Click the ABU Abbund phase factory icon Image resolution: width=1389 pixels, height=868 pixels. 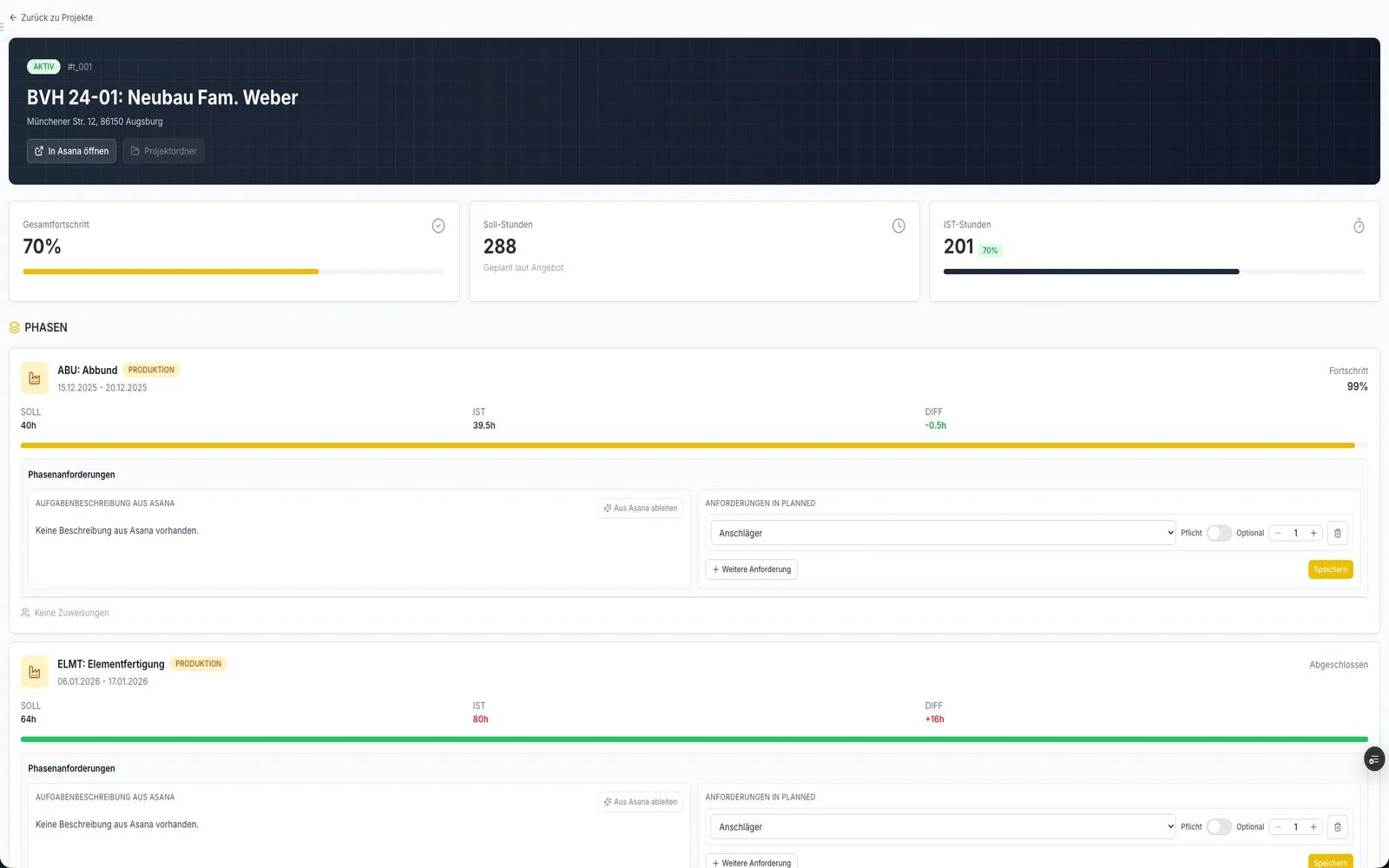[35, 378]
